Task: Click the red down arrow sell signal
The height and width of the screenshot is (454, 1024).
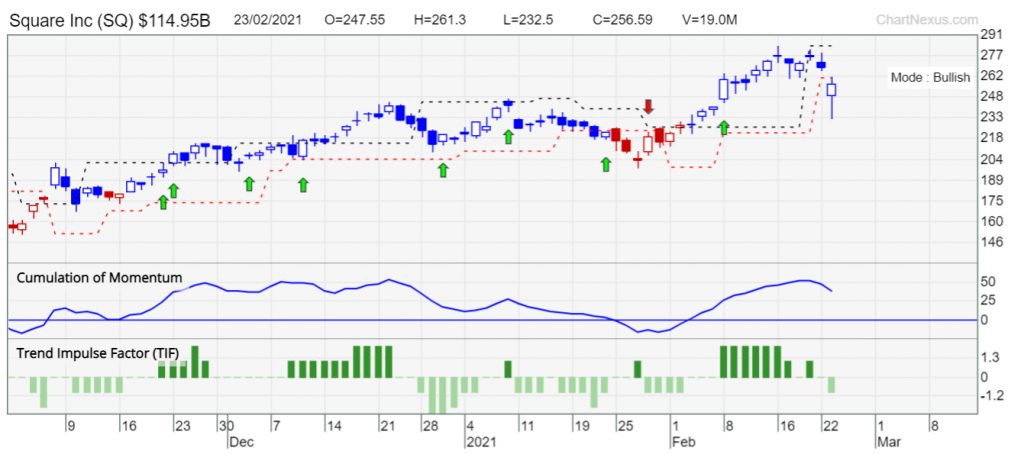Action: [x=648, y=107]
